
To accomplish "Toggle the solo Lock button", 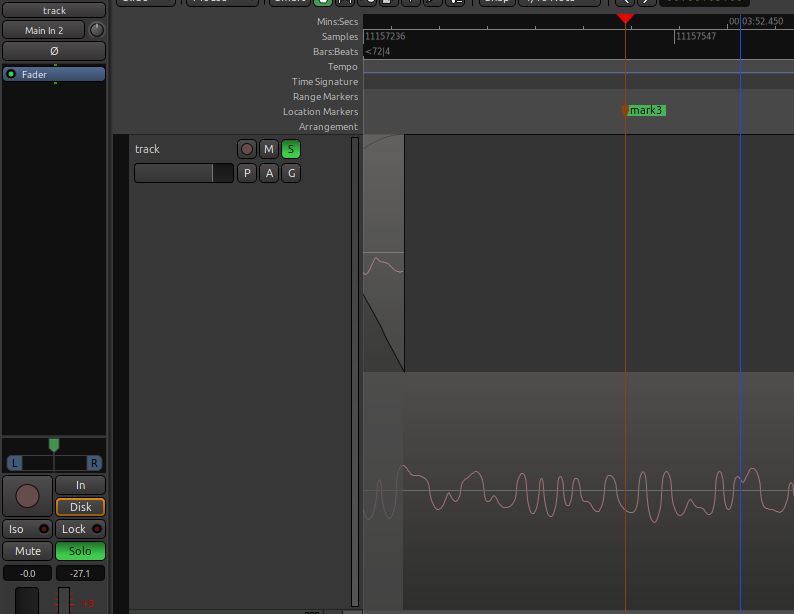I will 80,529.
